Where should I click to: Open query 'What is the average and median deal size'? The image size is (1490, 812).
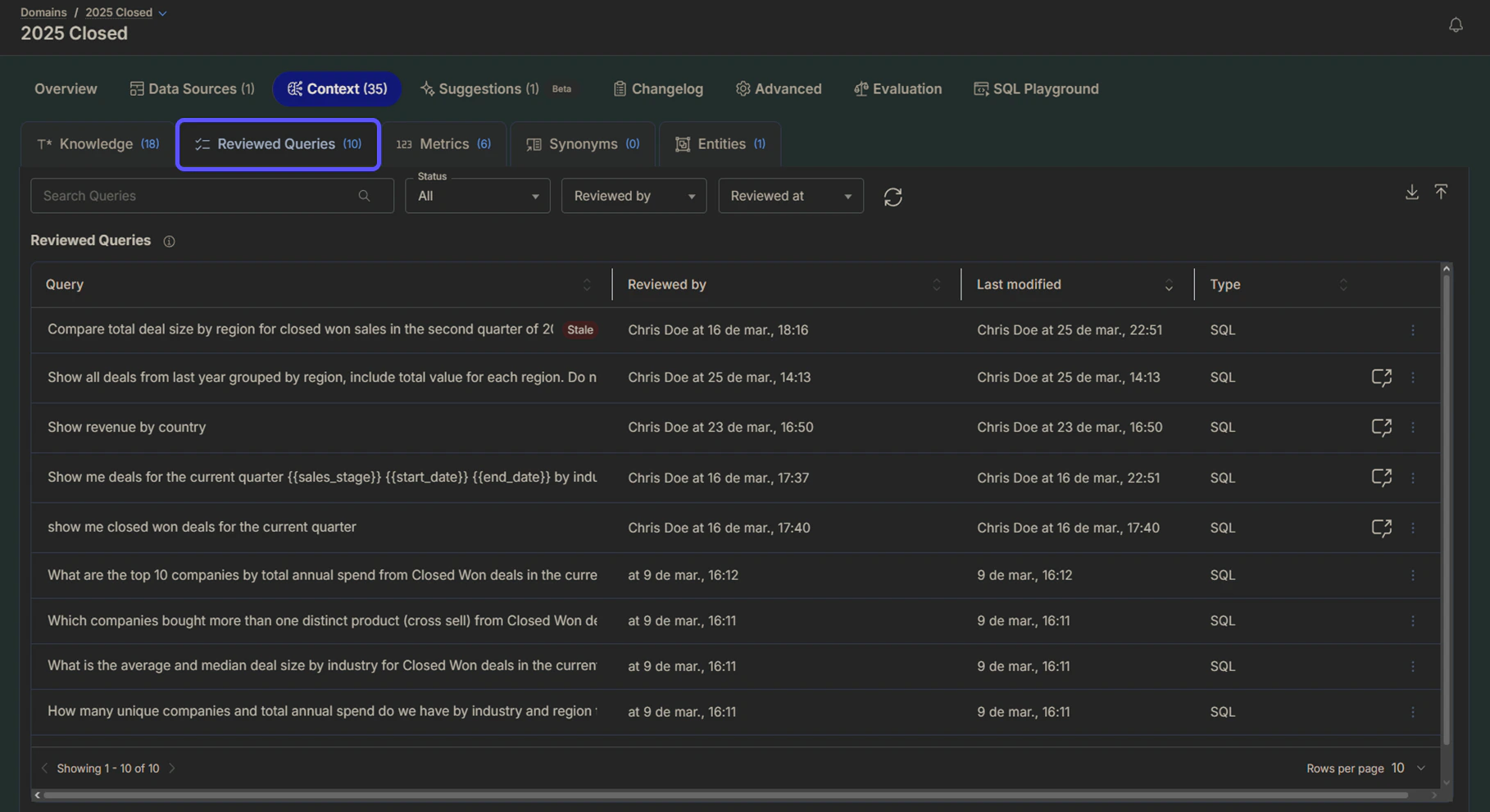[322, 666]
